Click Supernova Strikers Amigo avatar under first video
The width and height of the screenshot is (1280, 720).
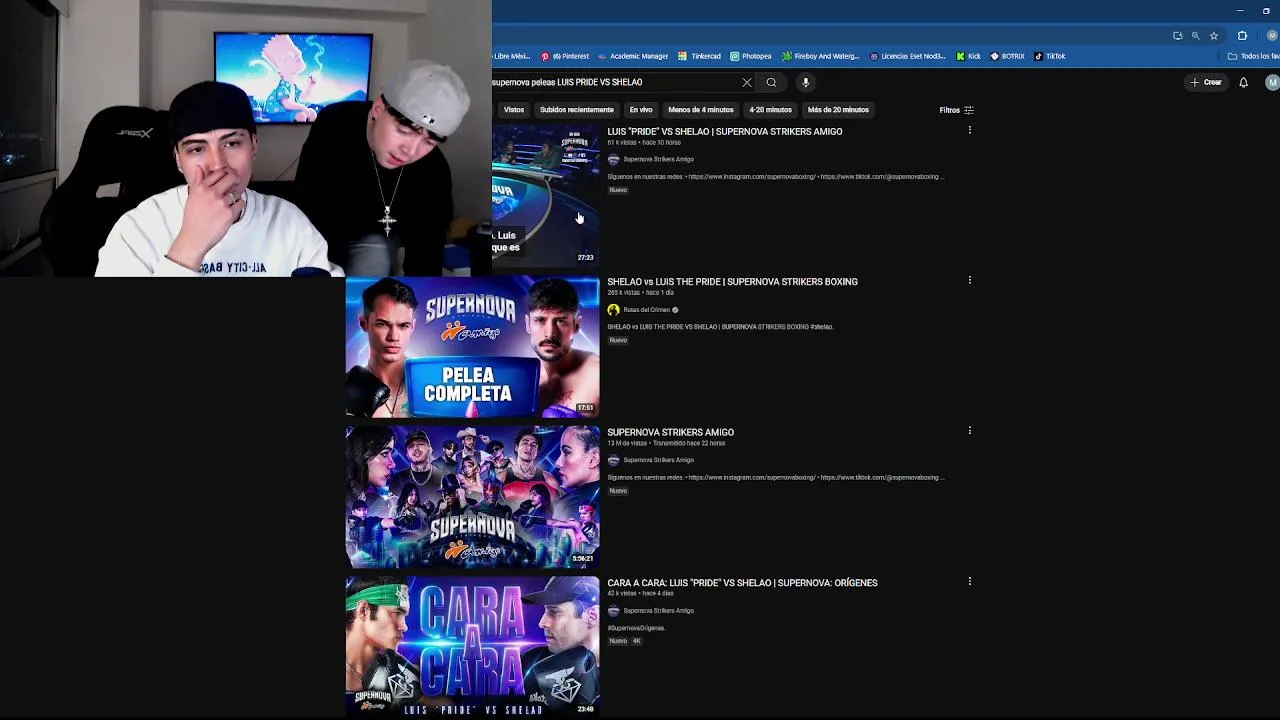point(613,159)
